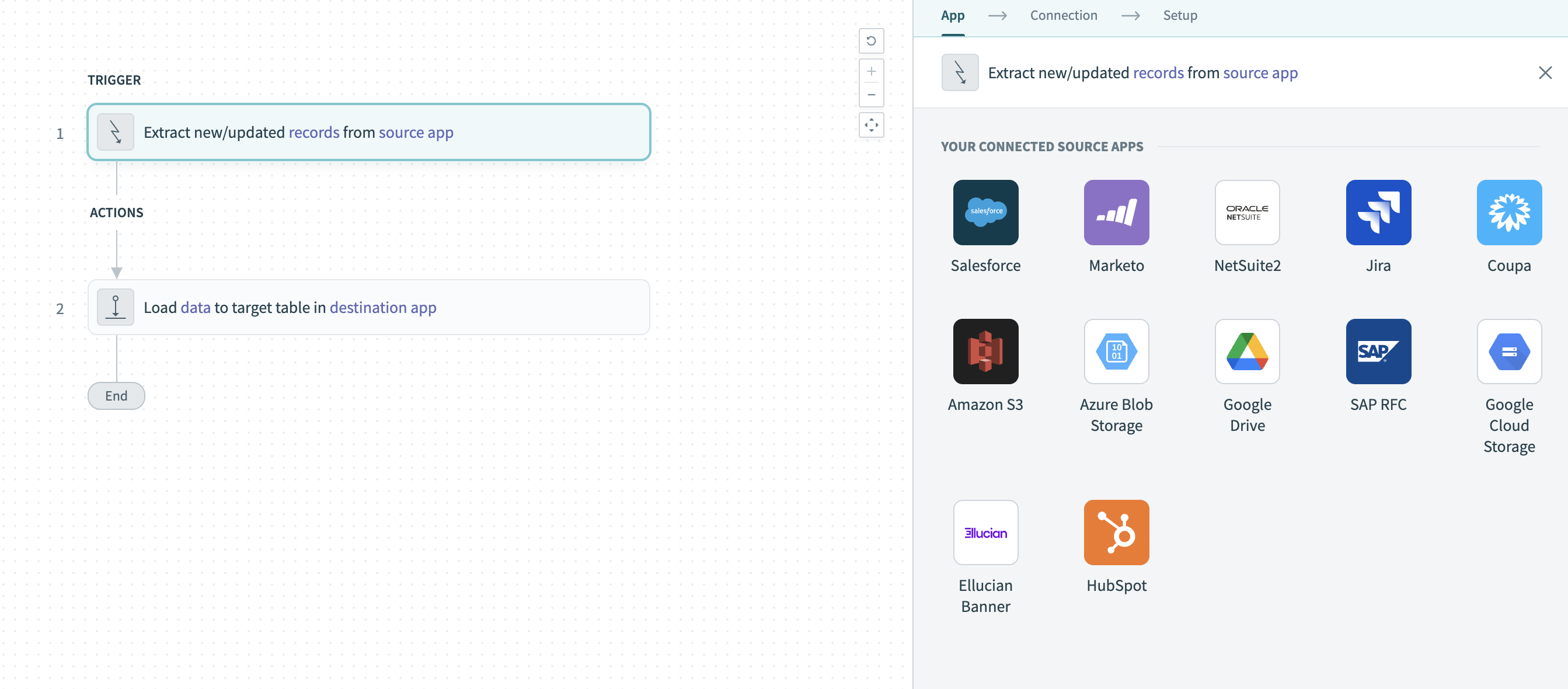Choose the Google Drive app
Image resolution: width=1568 pixels, height=689 pixels.
(1246, 364)
